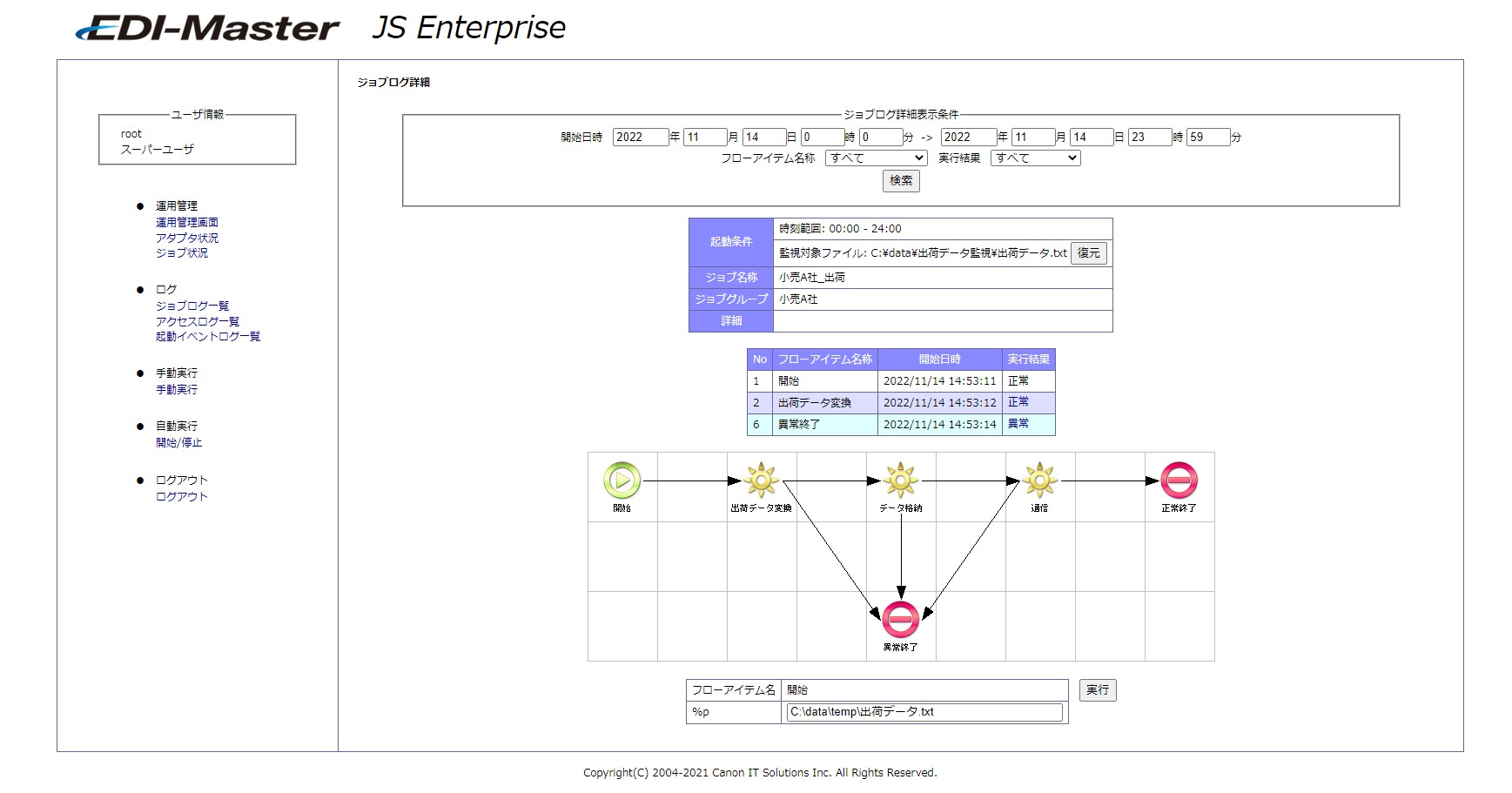View the 起動イベントログ一覧 list
The width and height of the screenshot is (1512, 793).
click(x=208, y=335)
